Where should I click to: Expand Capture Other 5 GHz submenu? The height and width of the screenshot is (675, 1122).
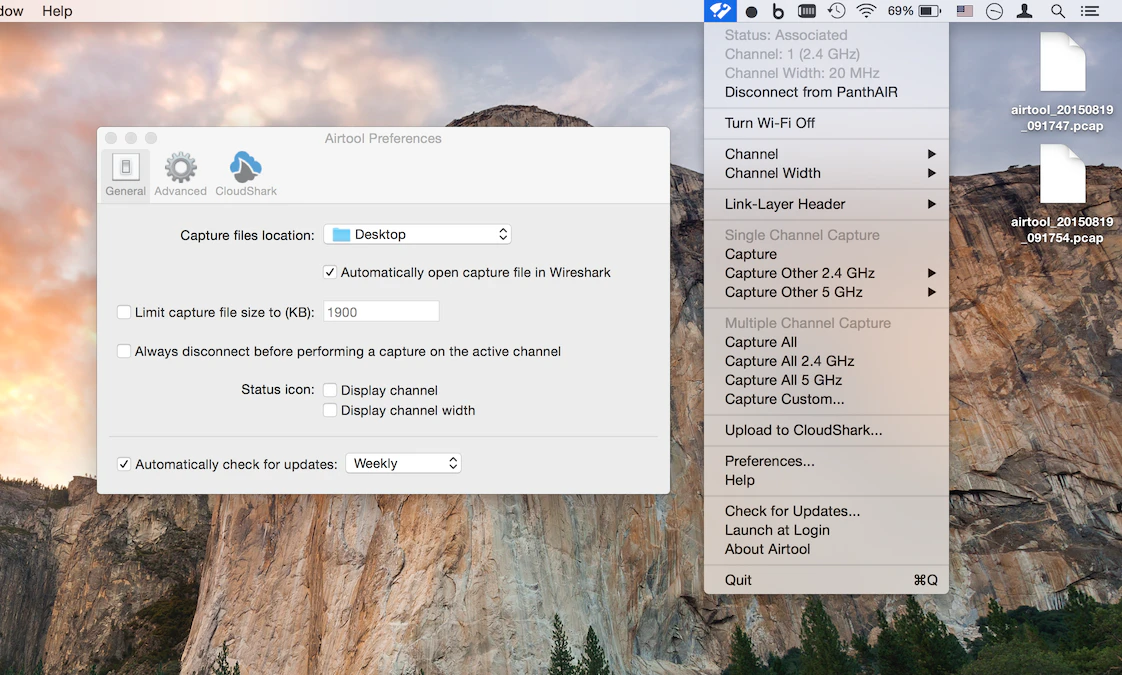[826, 292]
